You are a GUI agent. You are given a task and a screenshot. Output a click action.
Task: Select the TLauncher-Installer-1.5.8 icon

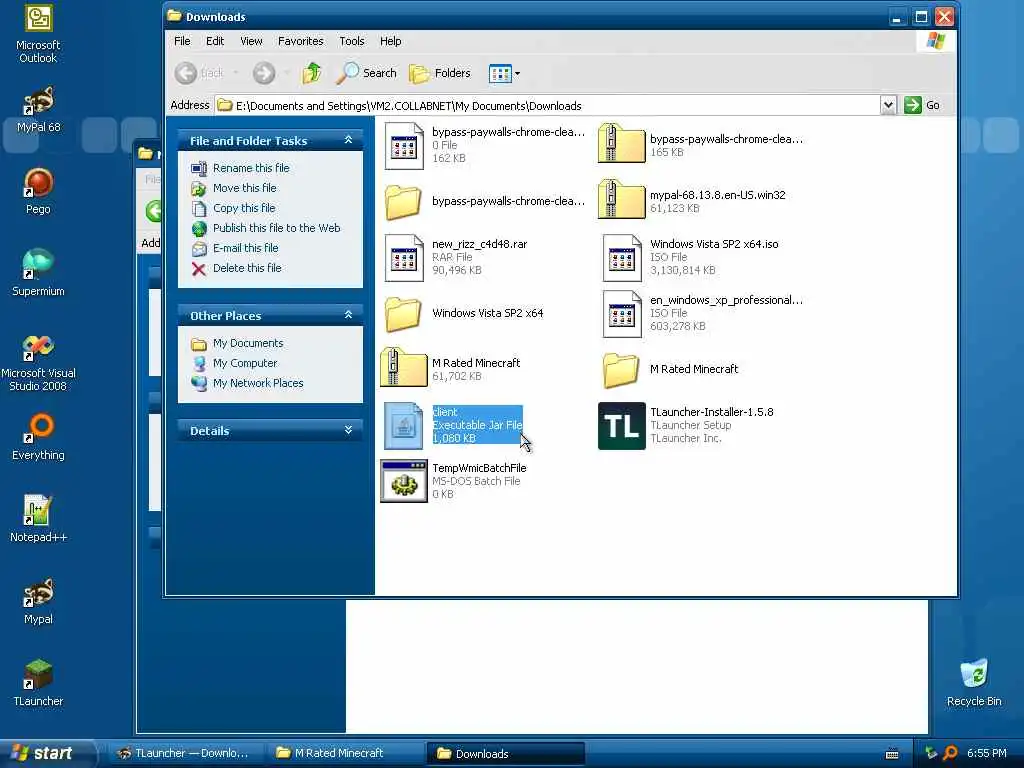(621, 426)
